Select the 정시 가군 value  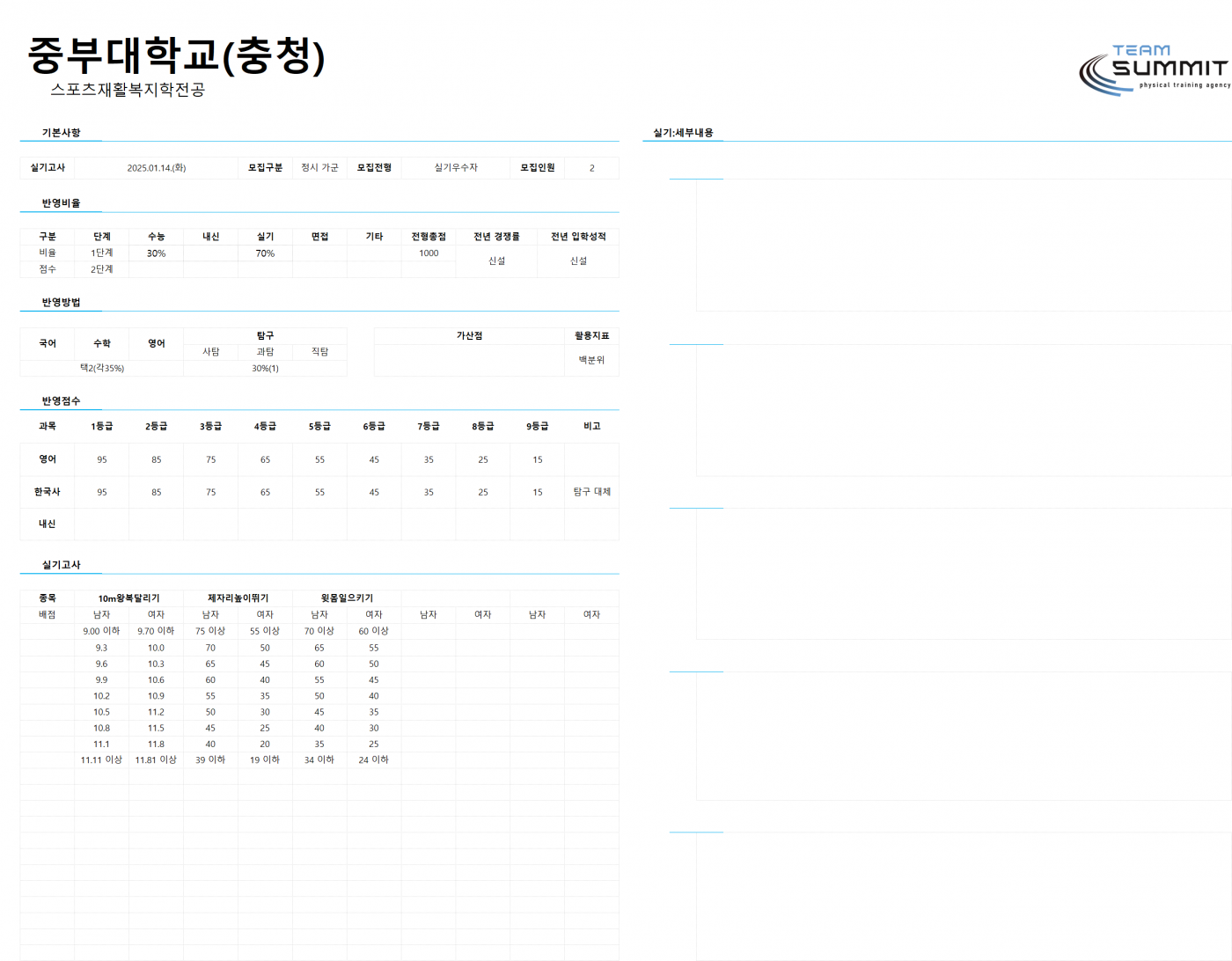(319, 168)
